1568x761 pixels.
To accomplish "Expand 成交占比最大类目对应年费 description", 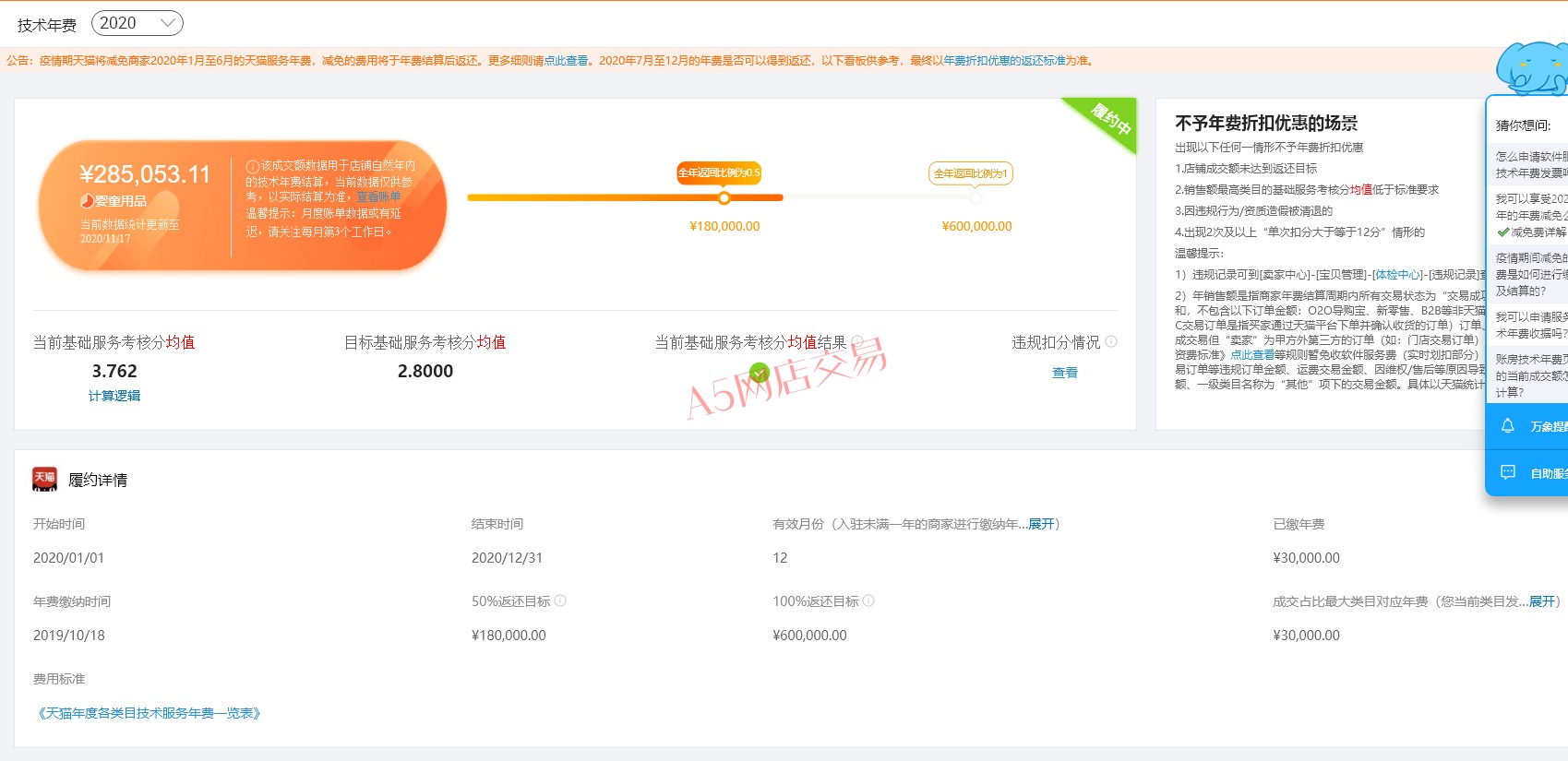I will point(1541,601).
